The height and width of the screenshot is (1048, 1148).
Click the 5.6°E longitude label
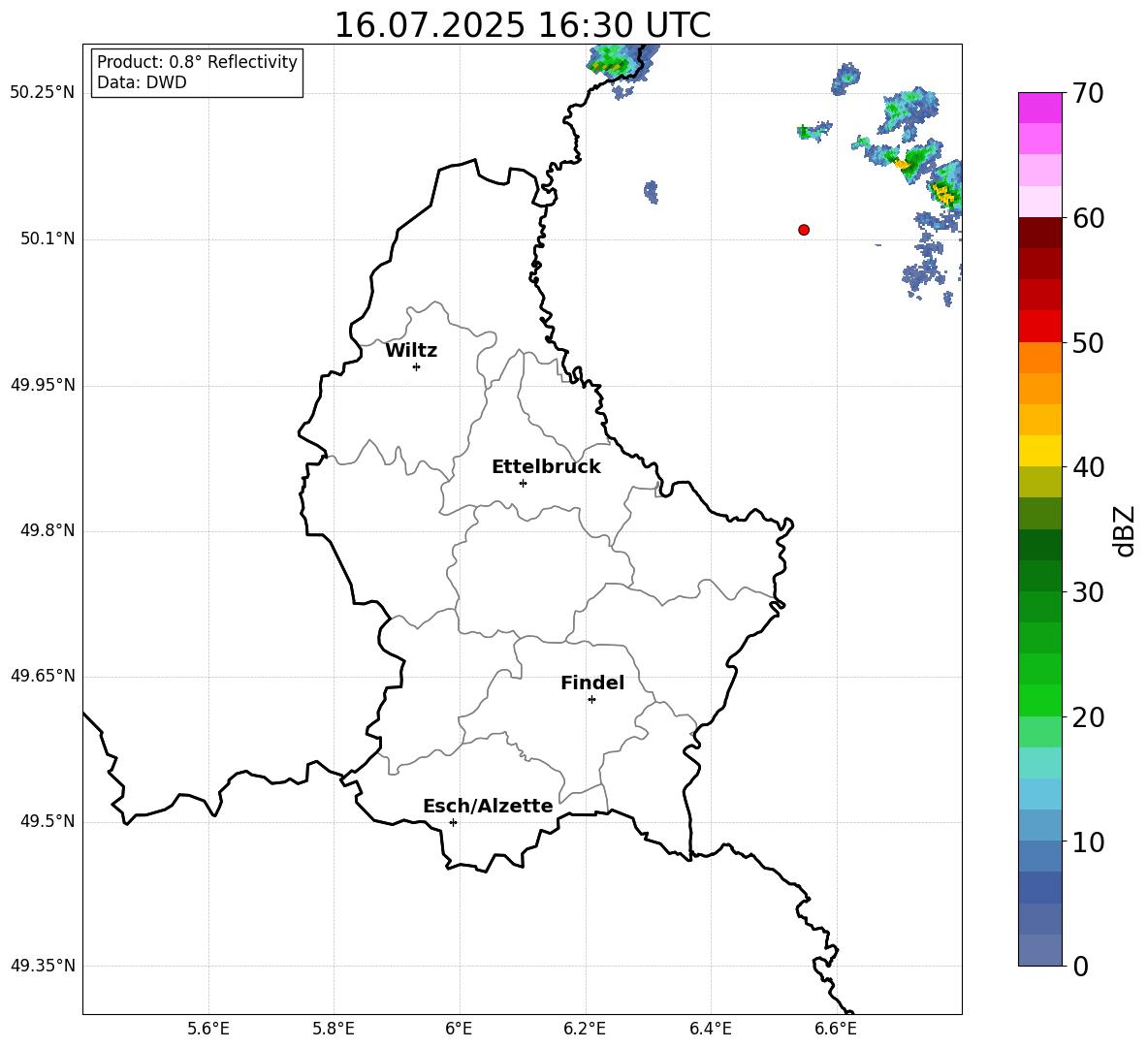[208, 1029]
